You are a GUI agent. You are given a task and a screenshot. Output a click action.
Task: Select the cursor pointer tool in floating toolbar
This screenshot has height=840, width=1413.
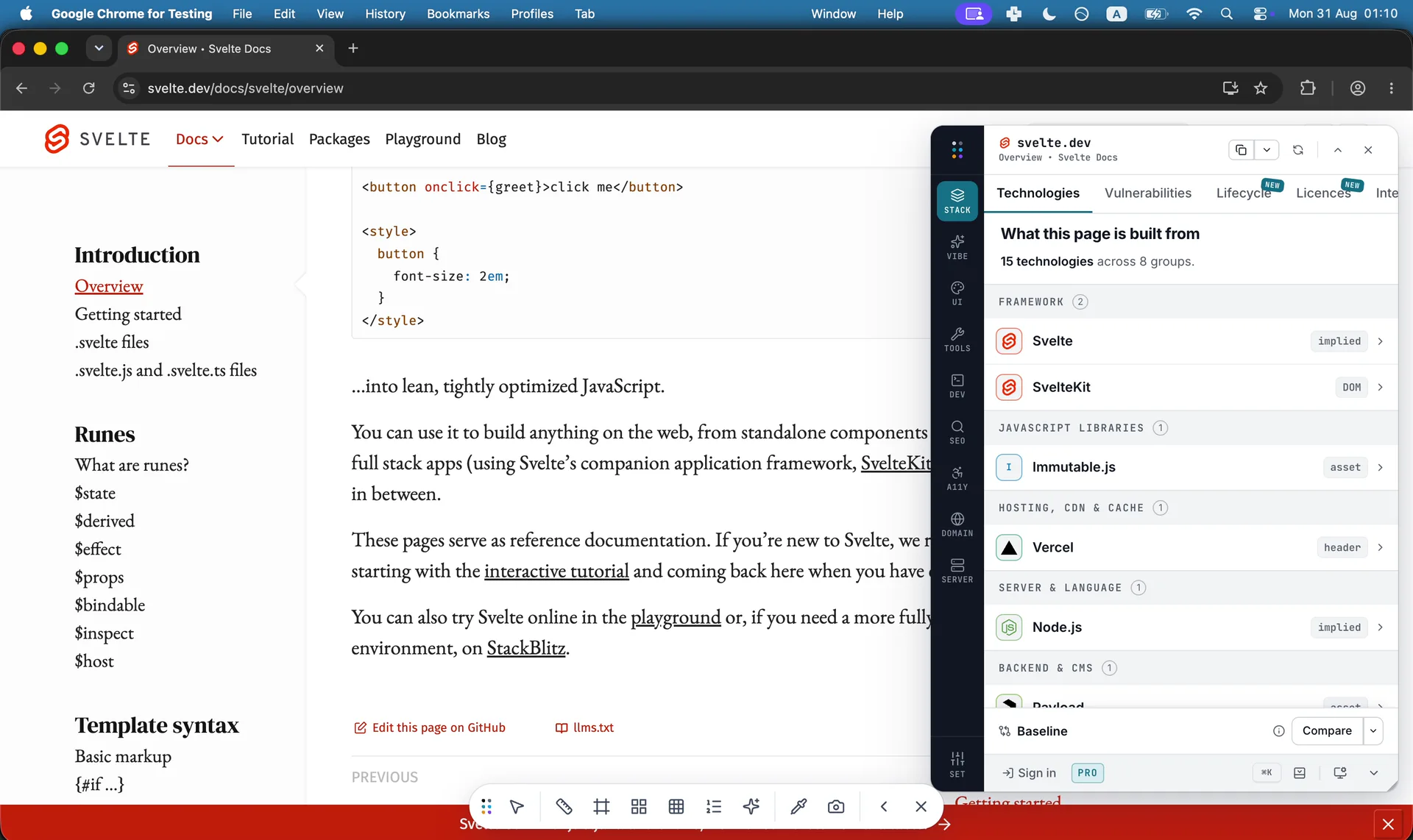(517, 807)
